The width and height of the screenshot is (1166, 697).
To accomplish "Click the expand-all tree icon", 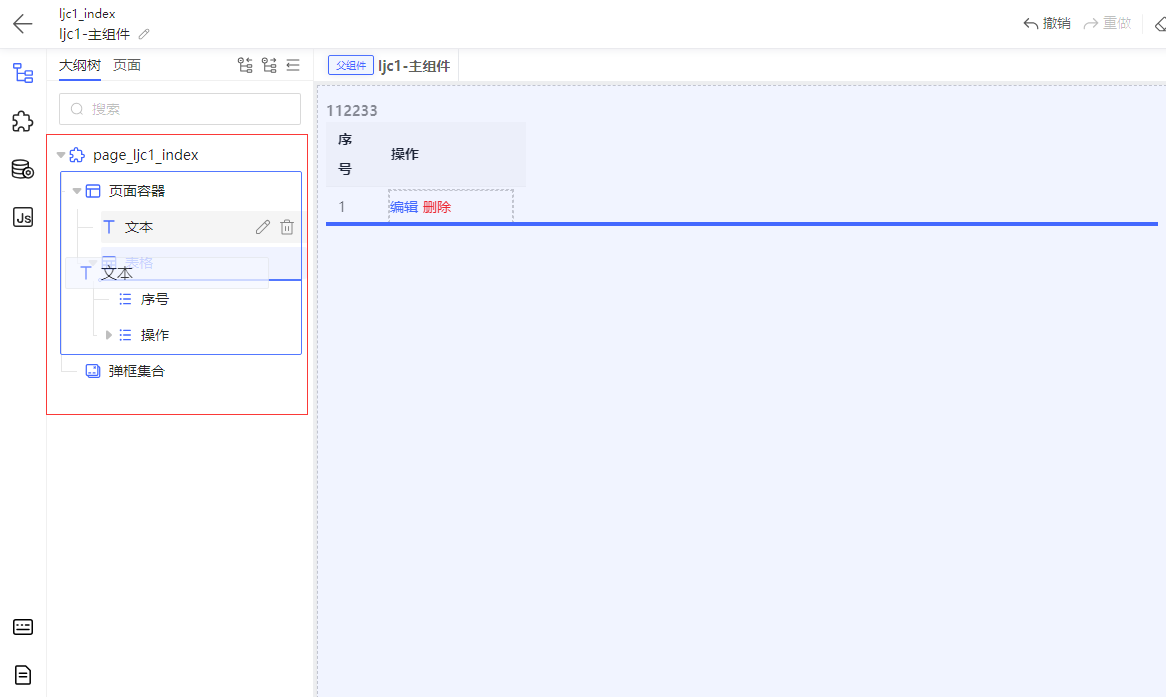I will [245, 65].
